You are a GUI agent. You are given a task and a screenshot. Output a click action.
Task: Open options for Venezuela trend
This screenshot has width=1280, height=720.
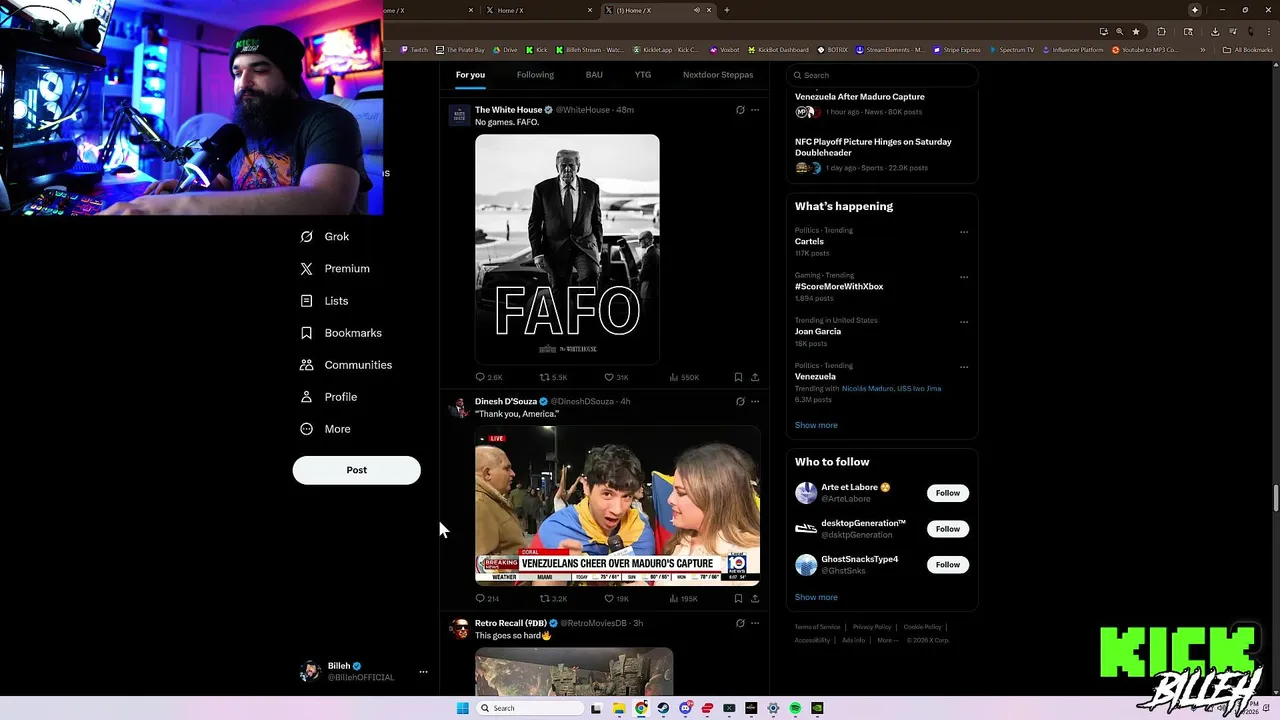964,367
